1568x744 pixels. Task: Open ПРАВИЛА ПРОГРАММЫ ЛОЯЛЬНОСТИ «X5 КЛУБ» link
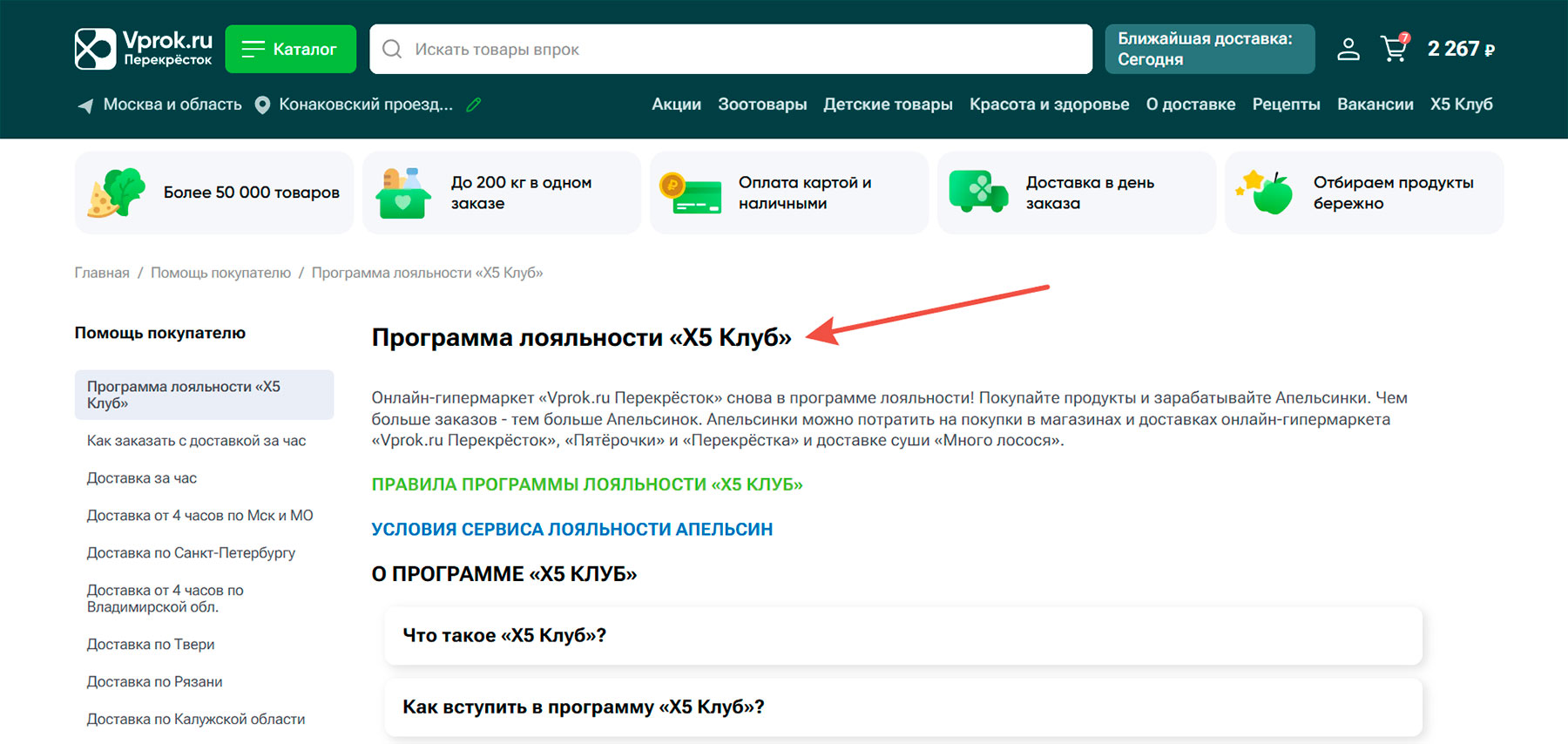(587, 484)
